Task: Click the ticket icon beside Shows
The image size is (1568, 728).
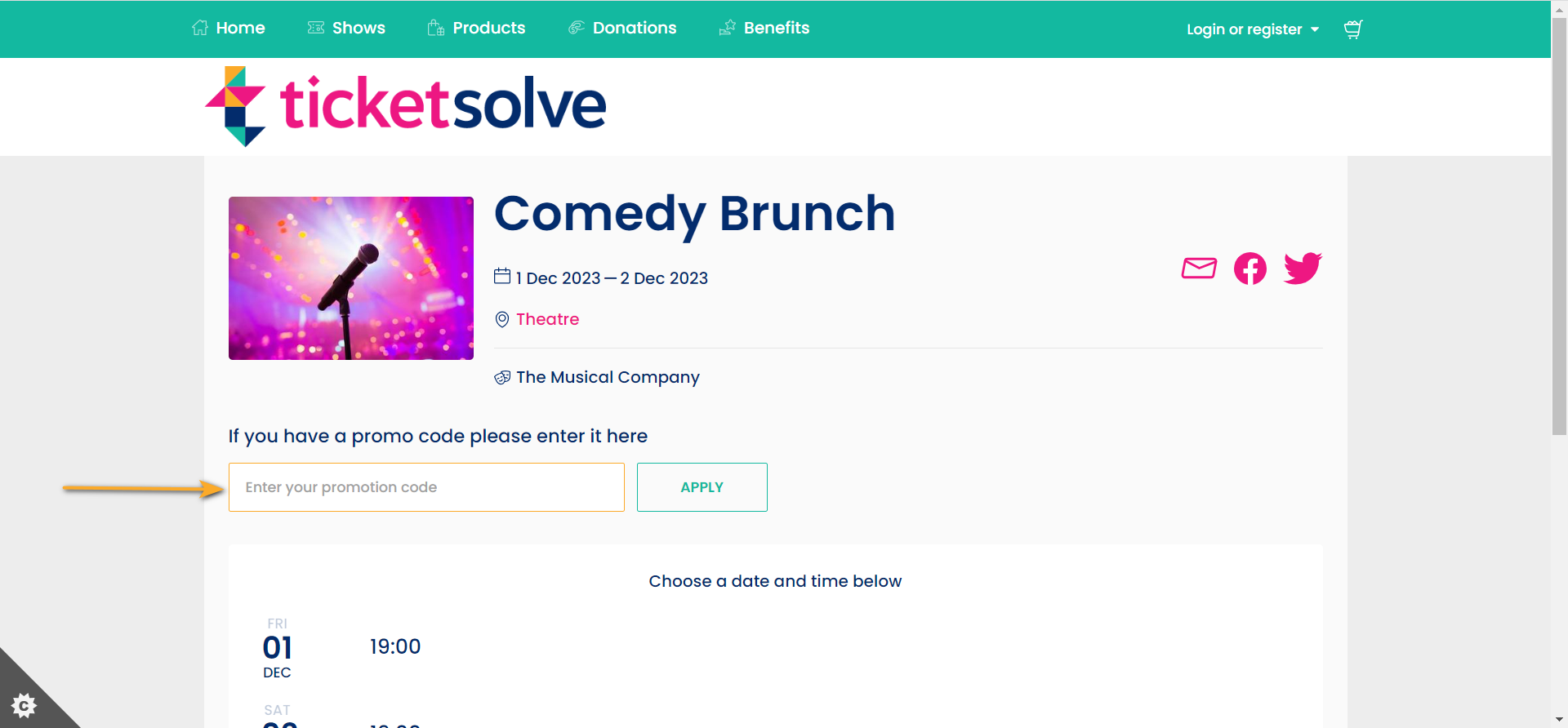Action: click(314, 27)
